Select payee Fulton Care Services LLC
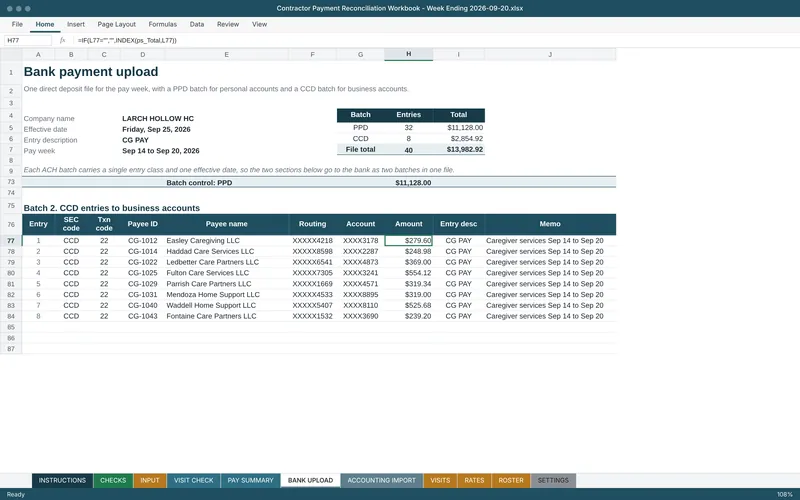The width and height of the screenshot is (800, 500). point(227,273)
